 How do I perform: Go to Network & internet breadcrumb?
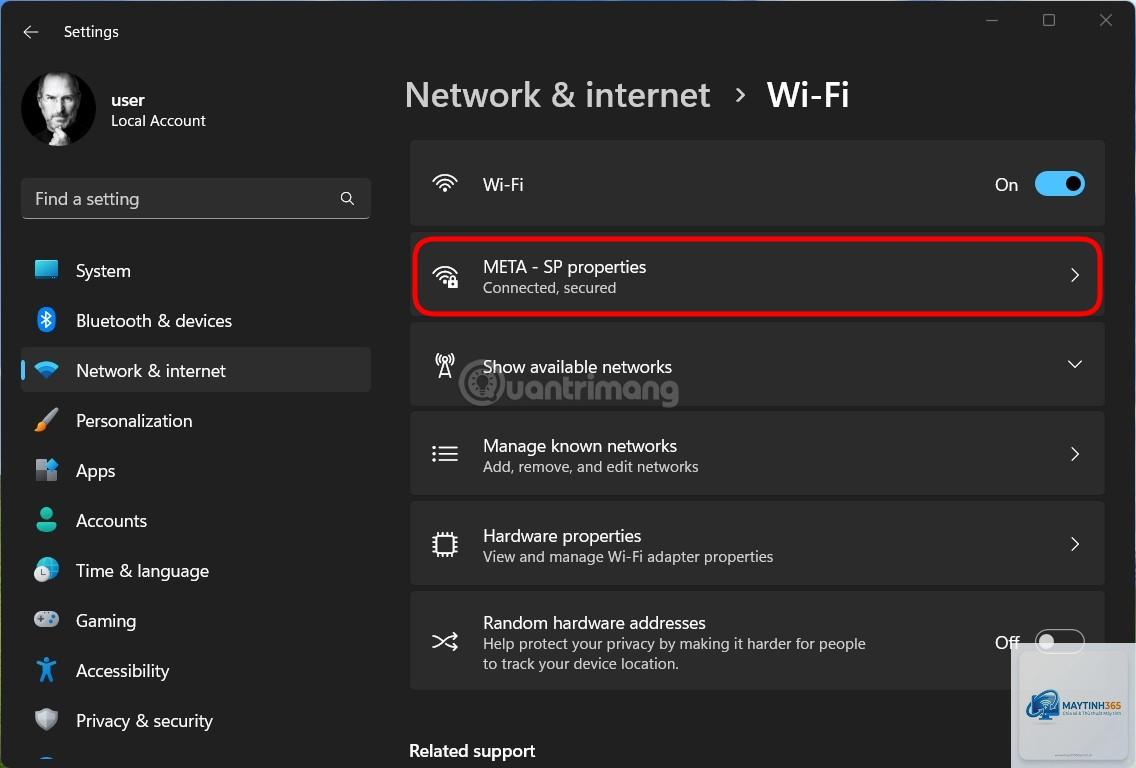557,95
